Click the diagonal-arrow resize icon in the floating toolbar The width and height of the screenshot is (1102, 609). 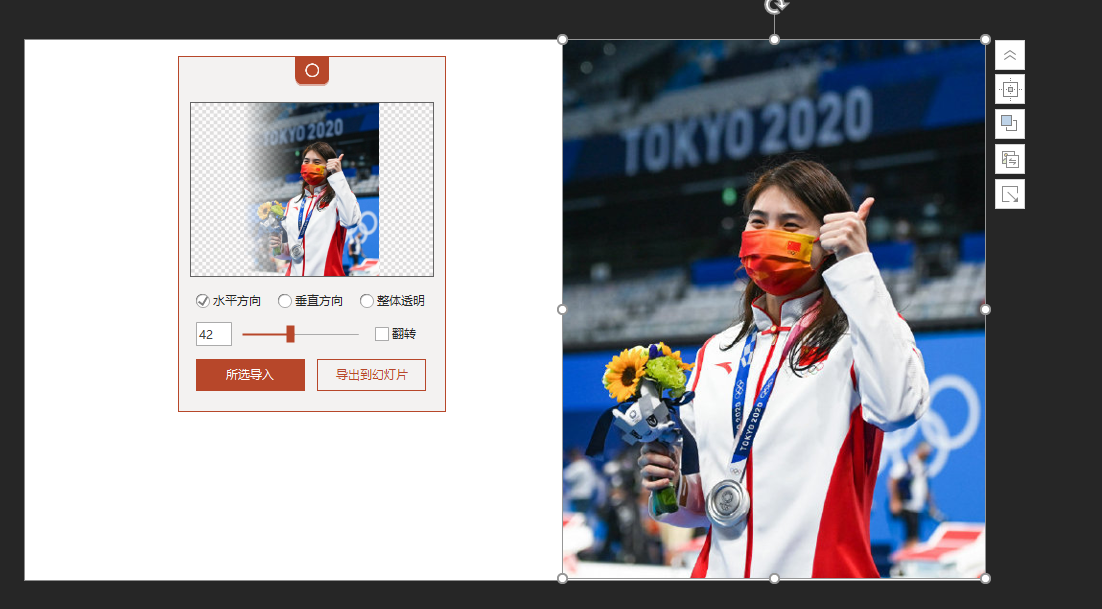pos(1010,194)
